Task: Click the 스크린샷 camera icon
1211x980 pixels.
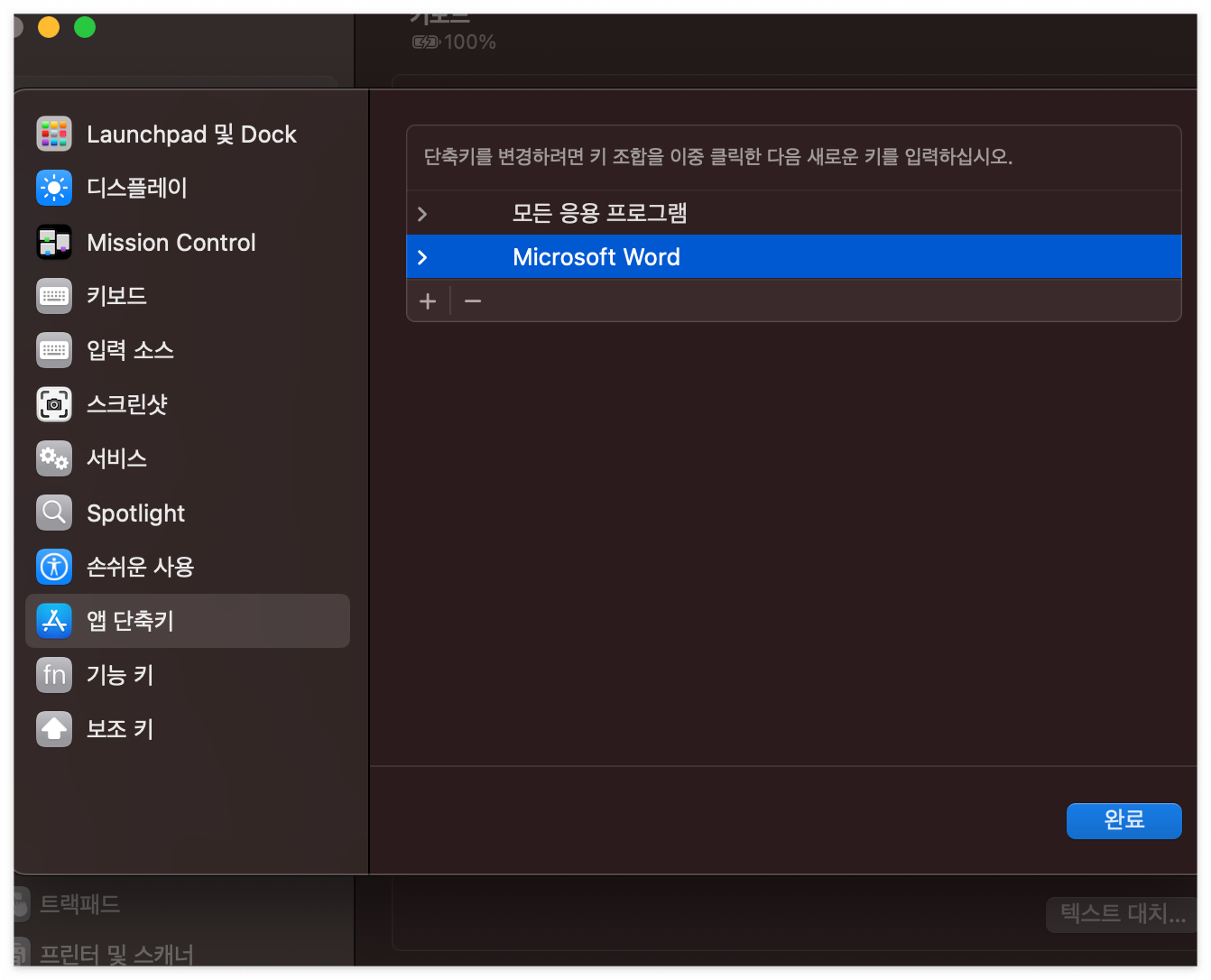Action: click(54, 404)
